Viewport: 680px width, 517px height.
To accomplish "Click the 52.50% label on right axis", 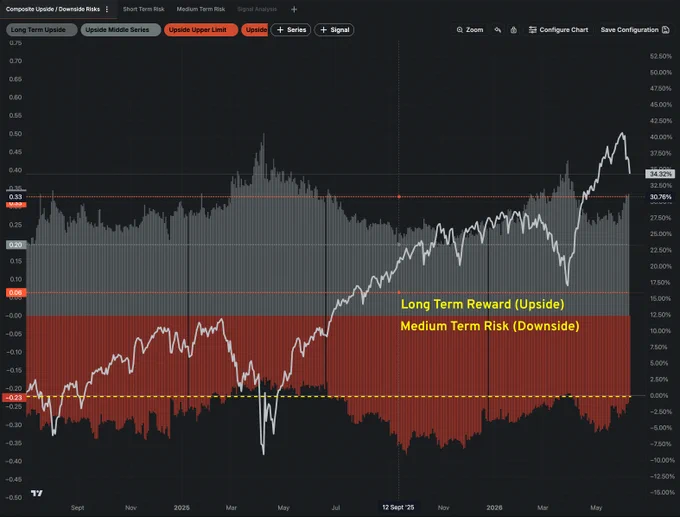I will click(660, 56).
